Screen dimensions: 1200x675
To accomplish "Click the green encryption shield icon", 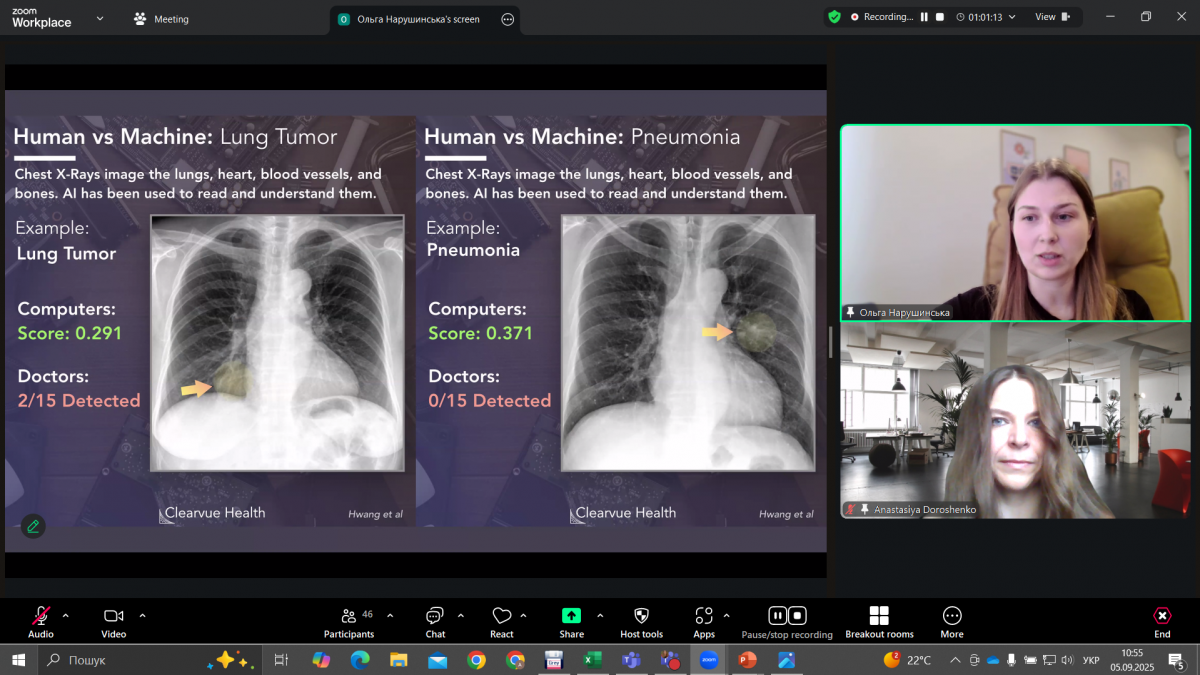I will 834,17.
